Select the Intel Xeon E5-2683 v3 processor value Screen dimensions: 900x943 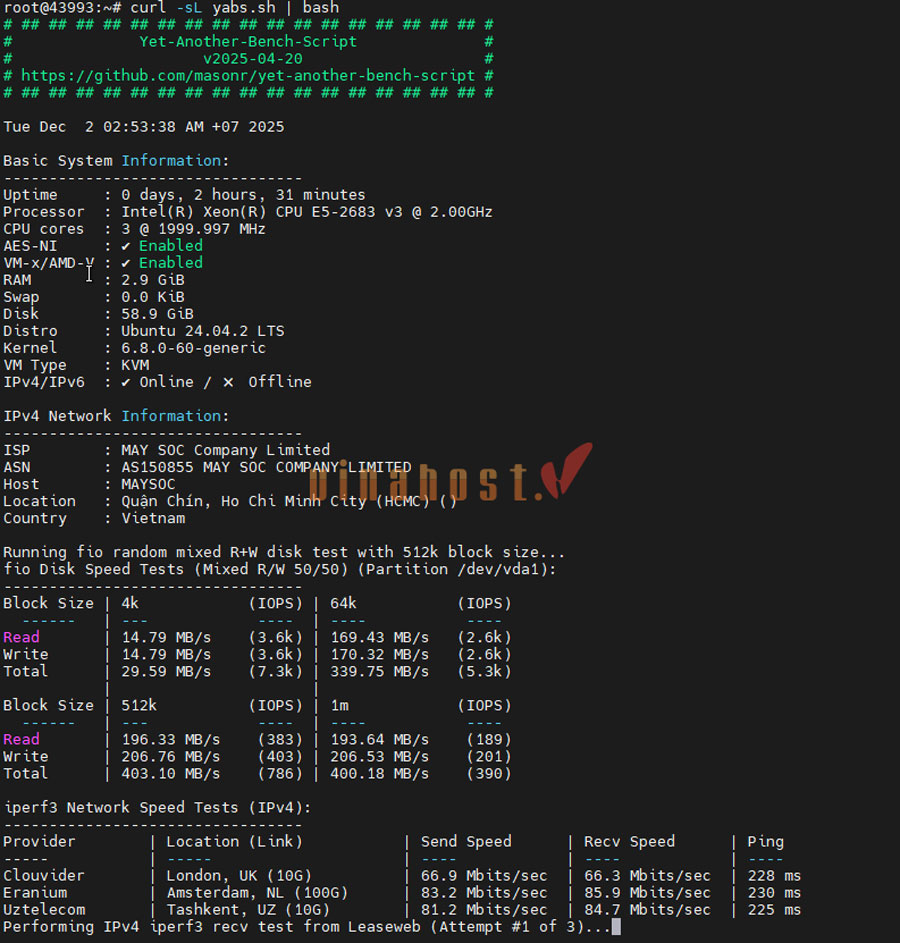(306, 212)
